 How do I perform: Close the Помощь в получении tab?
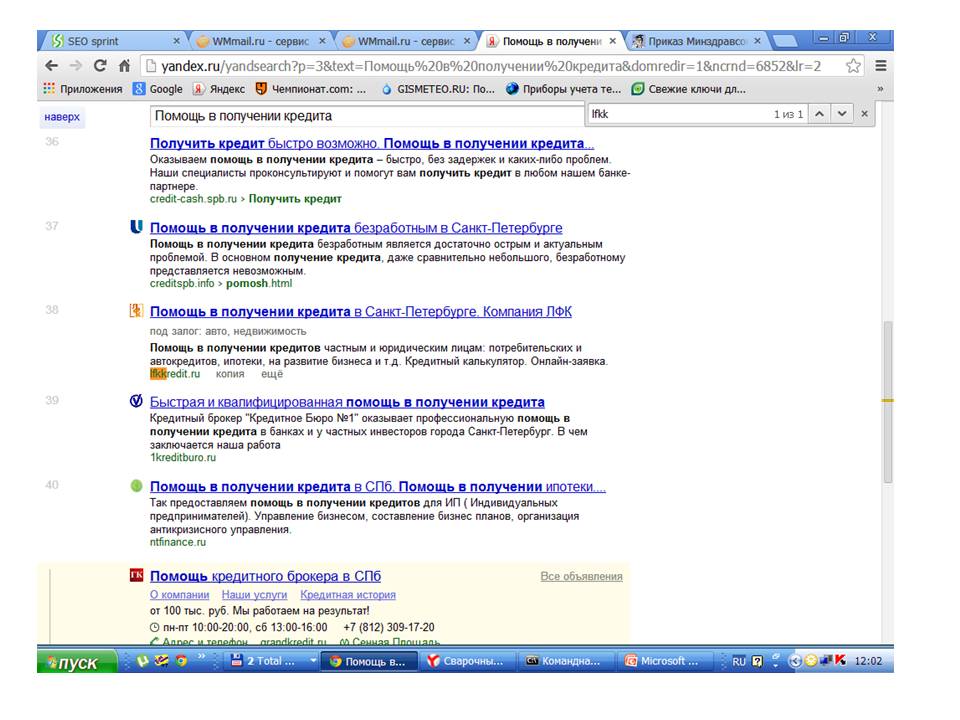[x=612, y=41]
